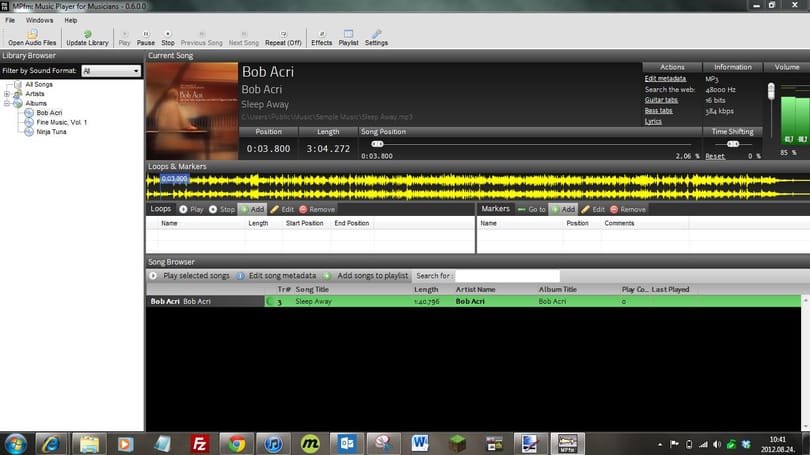This screenshot has width=810, height=455.
Task: Click the album art thumbnail
Action: click(x=192, y=111)
